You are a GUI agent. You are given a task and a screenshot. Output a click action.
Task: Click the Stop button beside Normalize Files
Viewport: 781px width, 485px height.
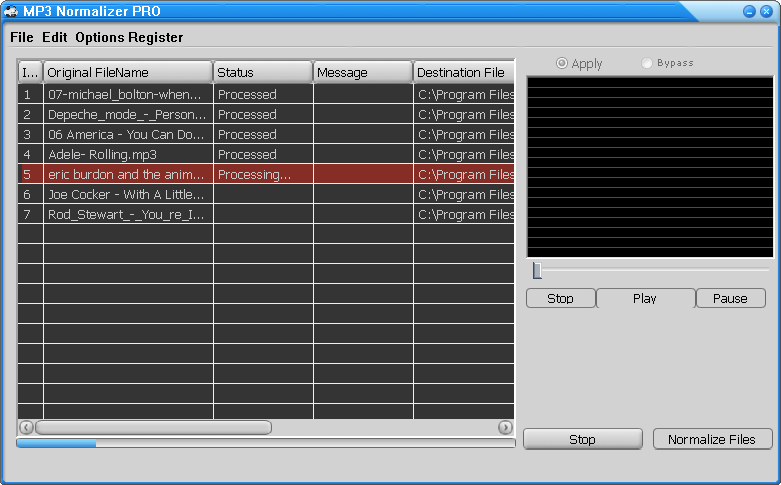pos(582,439)
